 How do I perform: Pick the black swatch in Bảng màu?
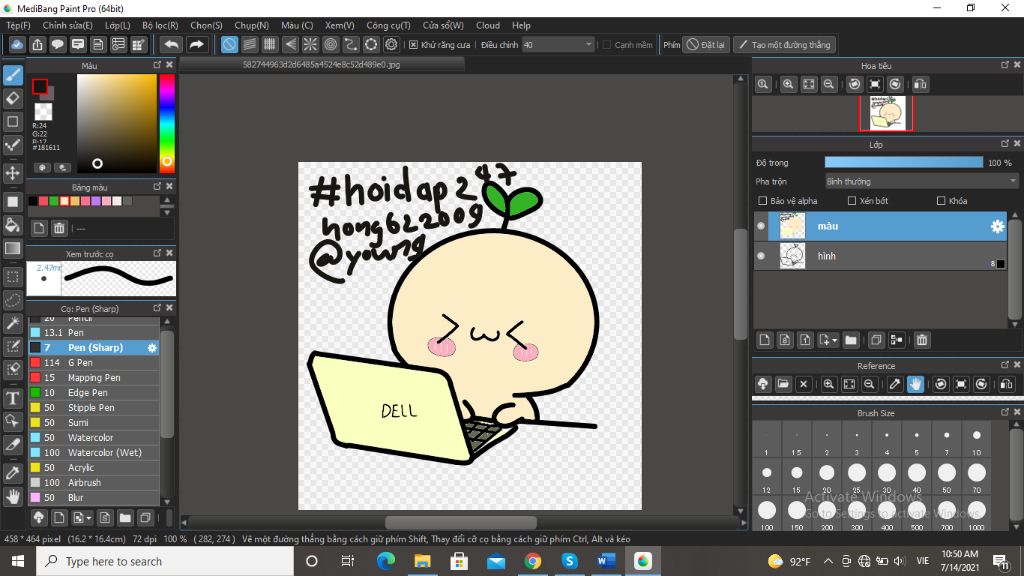[33, 201]
